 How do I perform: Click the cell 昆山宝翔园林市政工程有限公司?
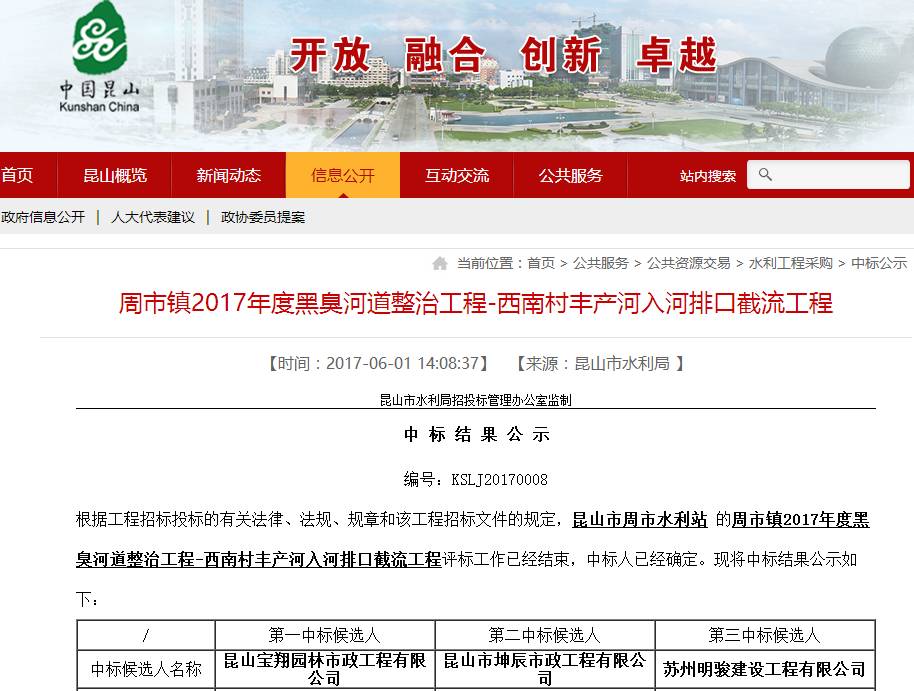point(325,669)
